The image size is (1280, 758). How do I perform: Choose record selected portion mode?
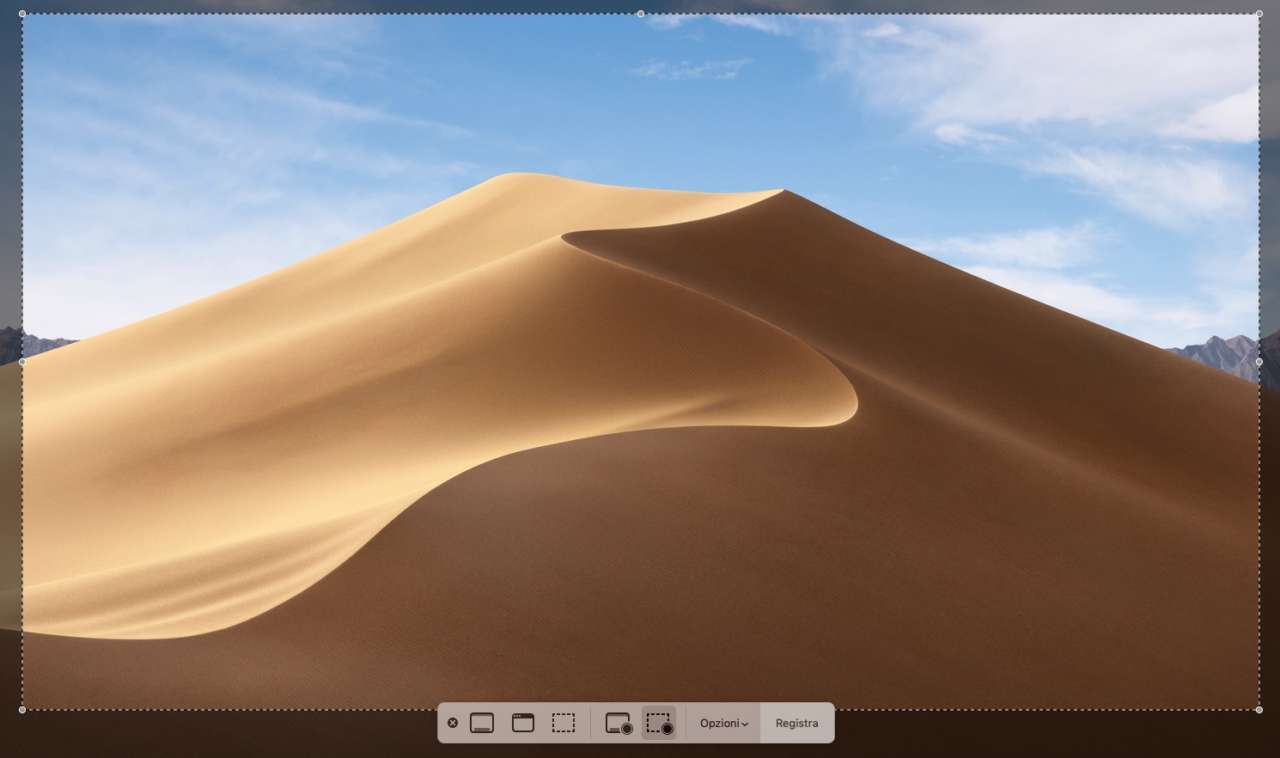pyautogui.click(x=659, y=723)
